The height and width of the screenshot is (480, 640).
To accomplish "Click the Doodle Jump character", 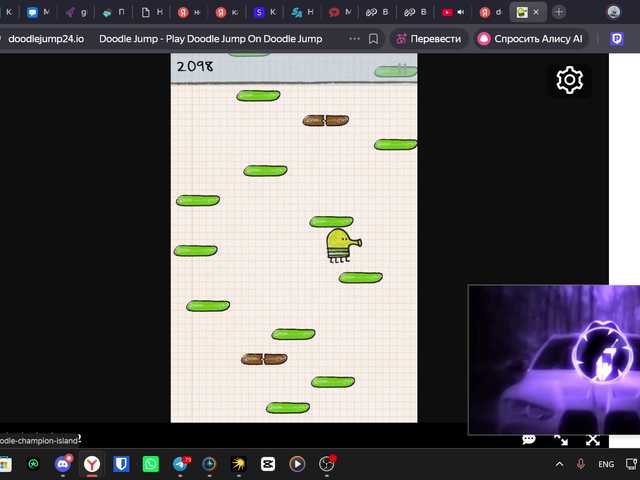I will click(x=343, y=246).
